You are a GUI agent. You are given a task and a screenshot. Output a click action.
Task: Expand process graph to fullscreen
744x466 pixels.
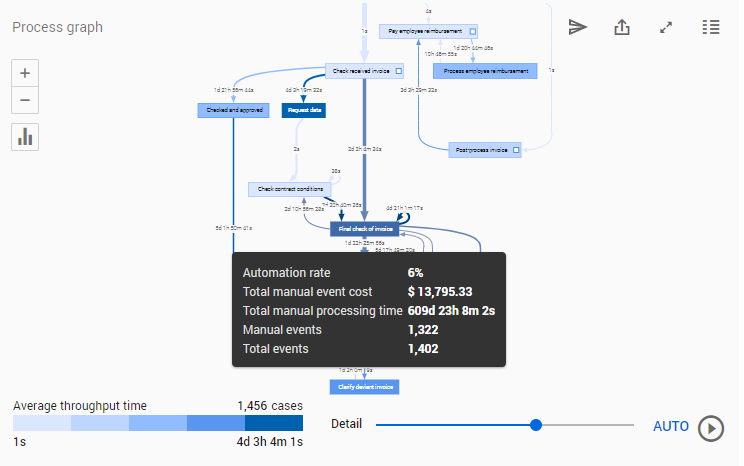666,27
